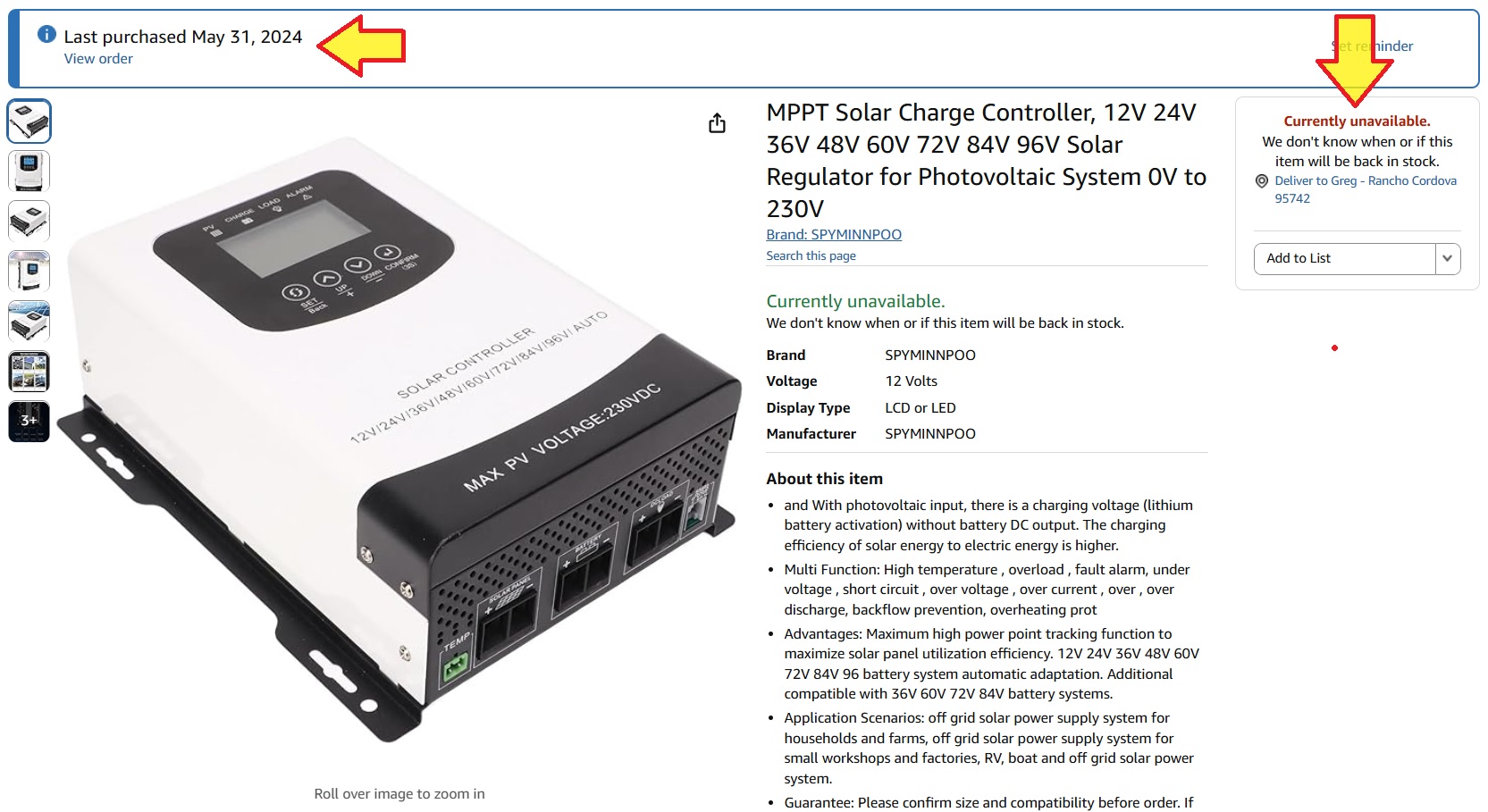
Task: Click the Search this page link
Action: click(x=811, y=255)
